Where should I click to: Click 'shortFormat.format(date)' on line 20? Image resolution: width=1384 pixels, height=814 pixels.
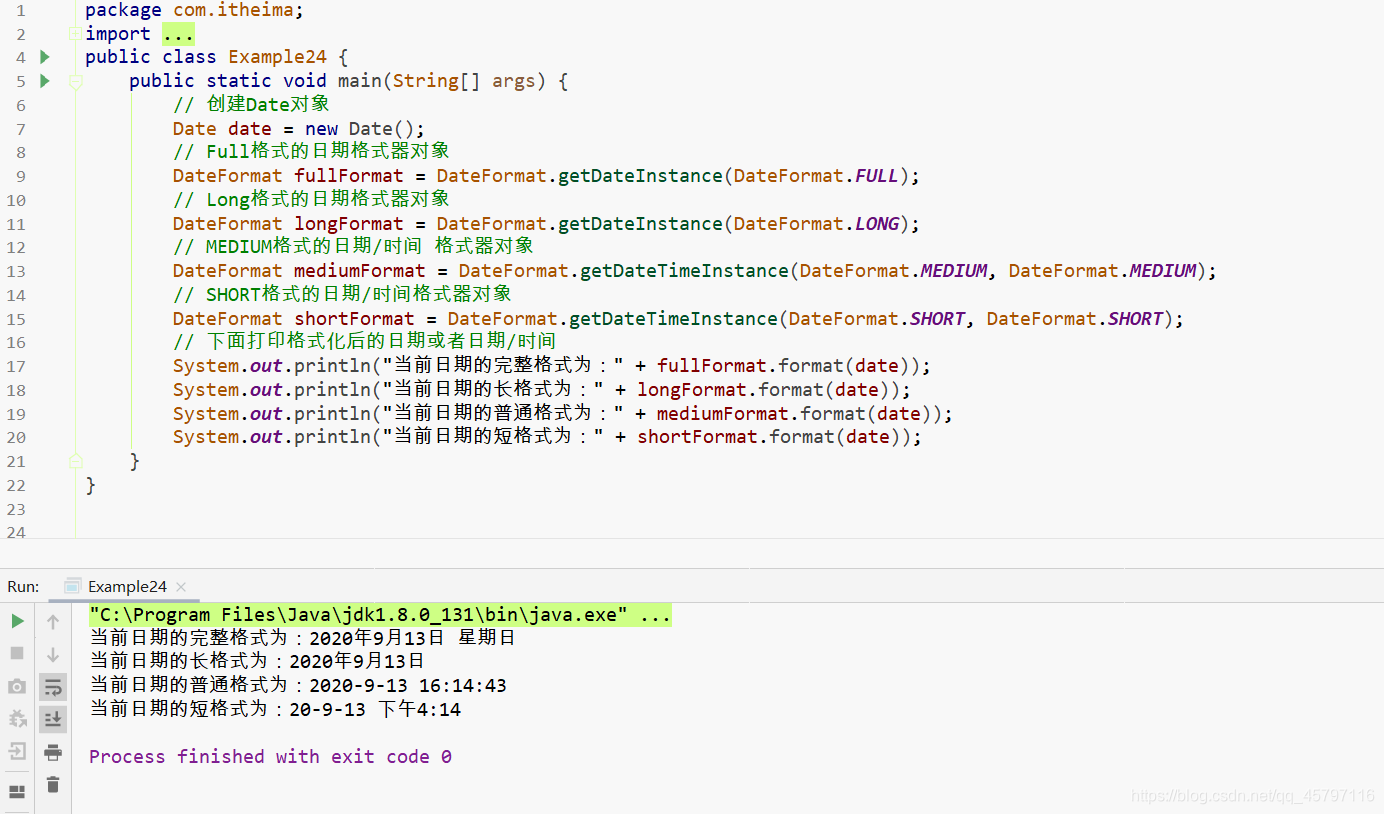tap(774, 437)
